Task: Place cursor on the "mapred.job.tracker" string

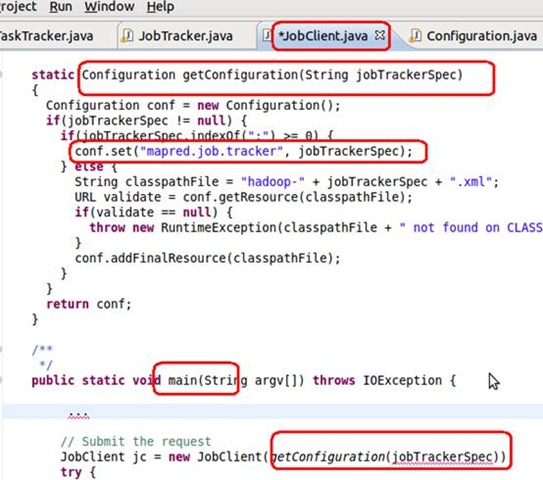Action: click(212, 151)
